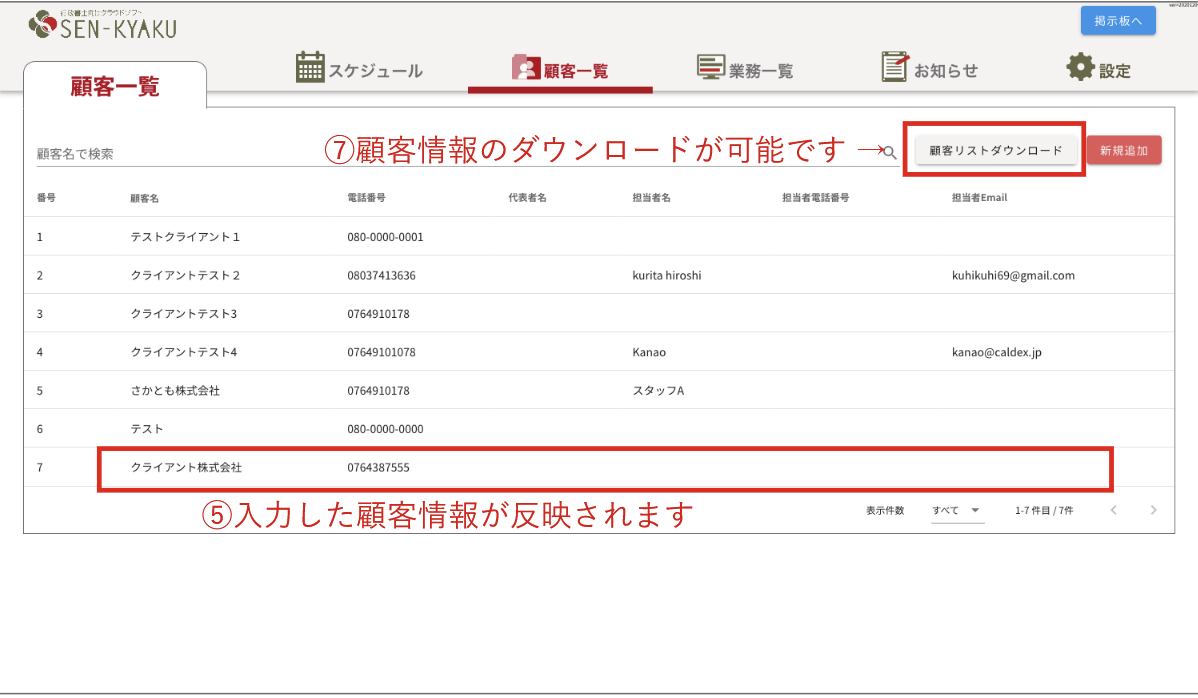Viewport: 1198px width, 698px height.
Task: Click the 顧客名 column header
Action: (145, 198)
